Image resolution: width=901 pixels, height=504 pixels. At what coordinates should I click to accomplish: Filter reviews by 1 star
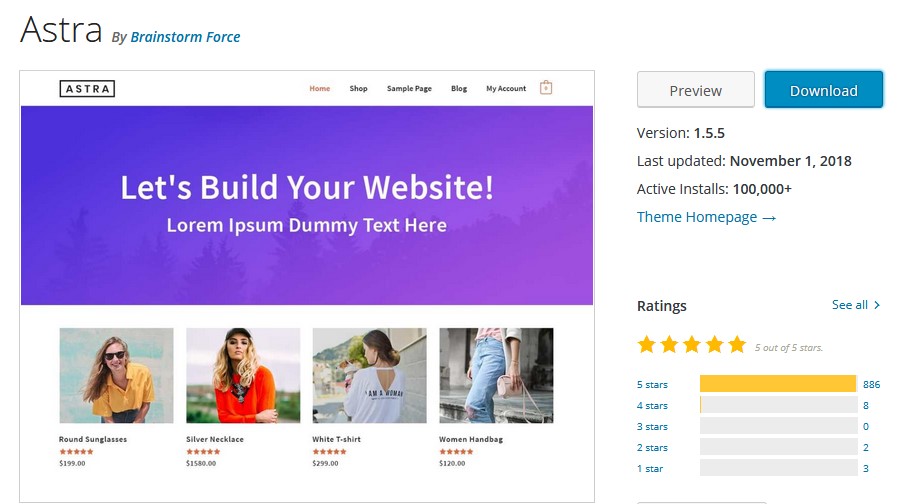pyautogui.click(x=650, y=468)
